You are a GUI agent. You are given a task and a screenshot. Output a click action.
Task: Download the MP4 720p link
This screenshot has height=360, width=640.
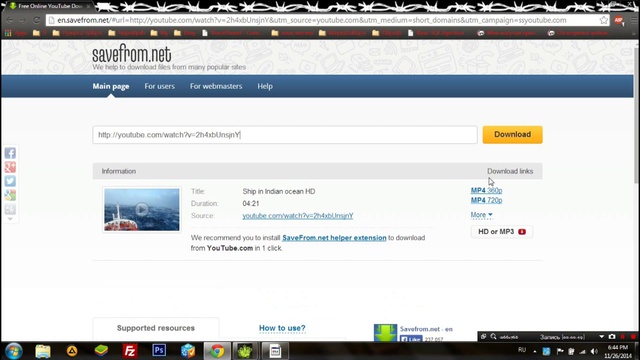pyautogui.click(x=486, y=200)
